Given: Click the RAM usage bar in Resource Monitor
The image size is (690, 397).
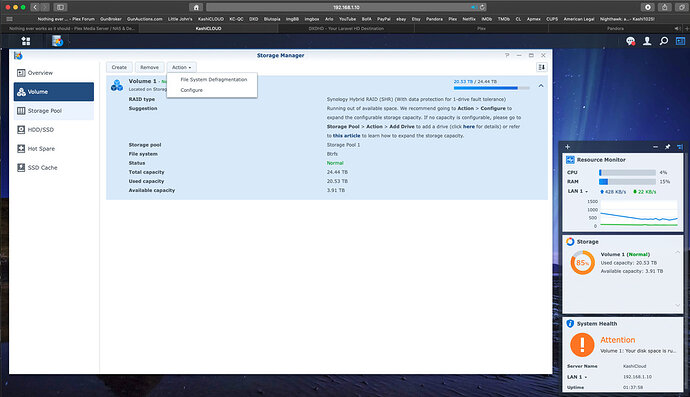Looking at the screenshot, I should click(628, 181).
